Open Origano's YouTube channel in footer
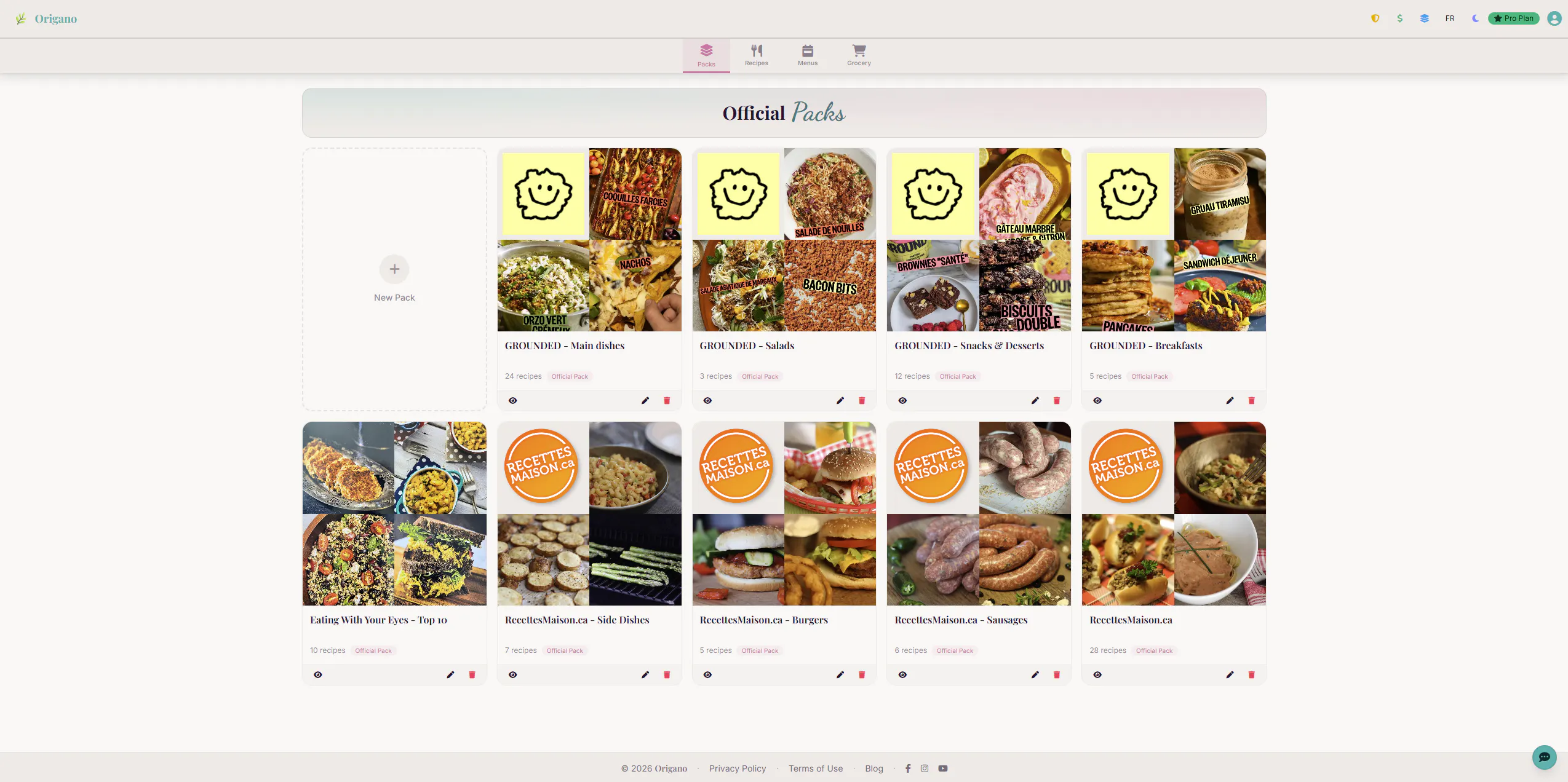 click(x=943, y=768)
